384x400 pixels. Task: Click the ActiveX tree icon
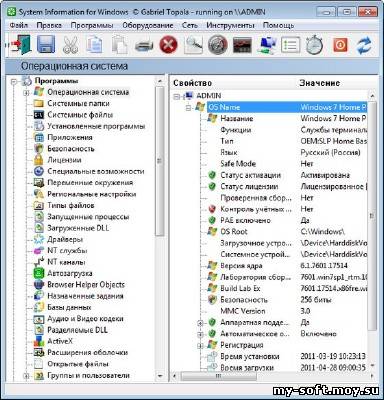coord(39,342)
